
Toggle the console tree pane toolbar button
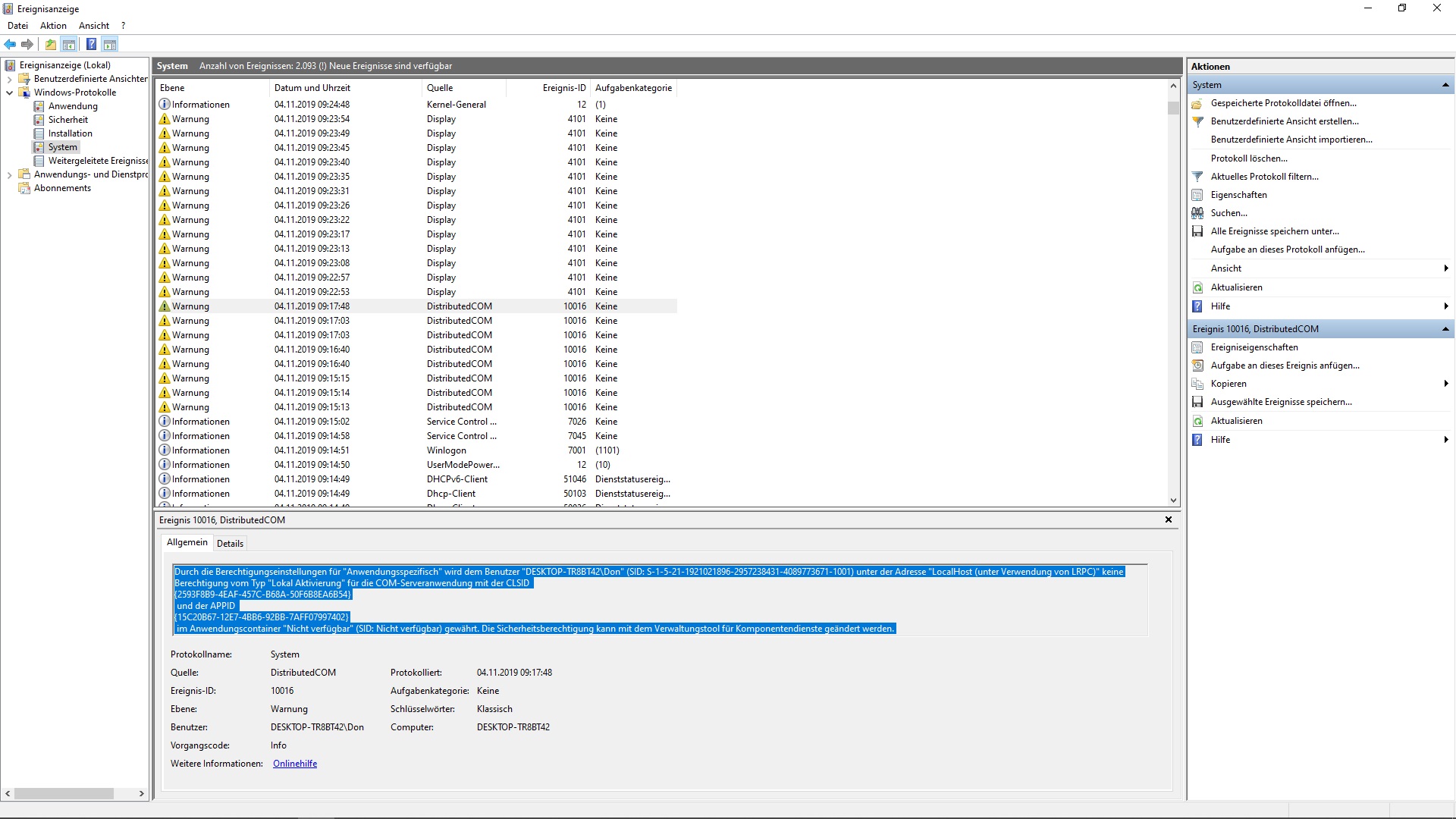69,44
